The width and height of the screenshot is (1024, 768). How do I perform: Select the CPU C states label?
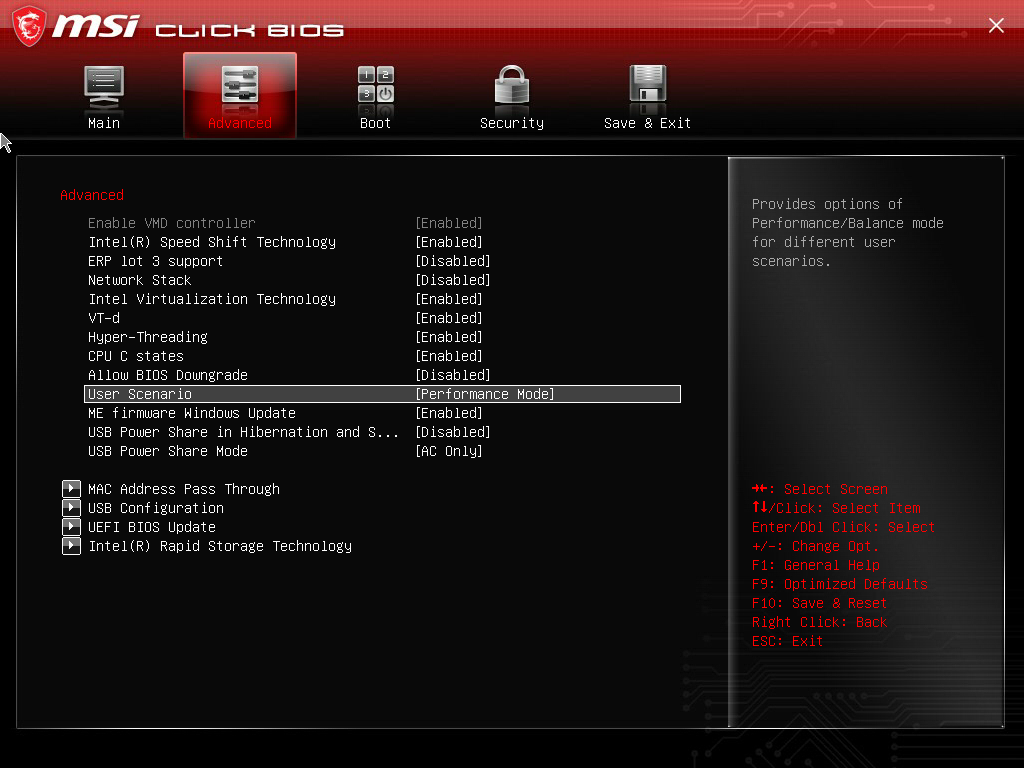coord(135,356)
